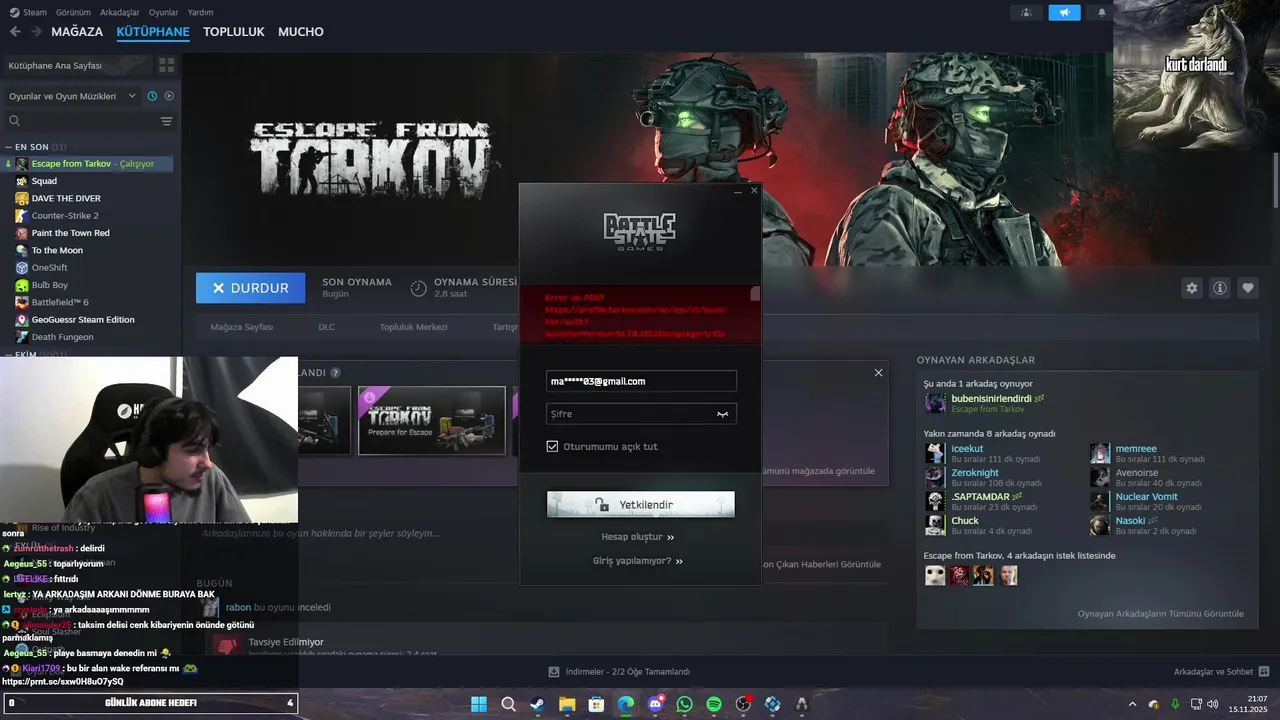Open the notifications bell

(x=1102, y=12)
